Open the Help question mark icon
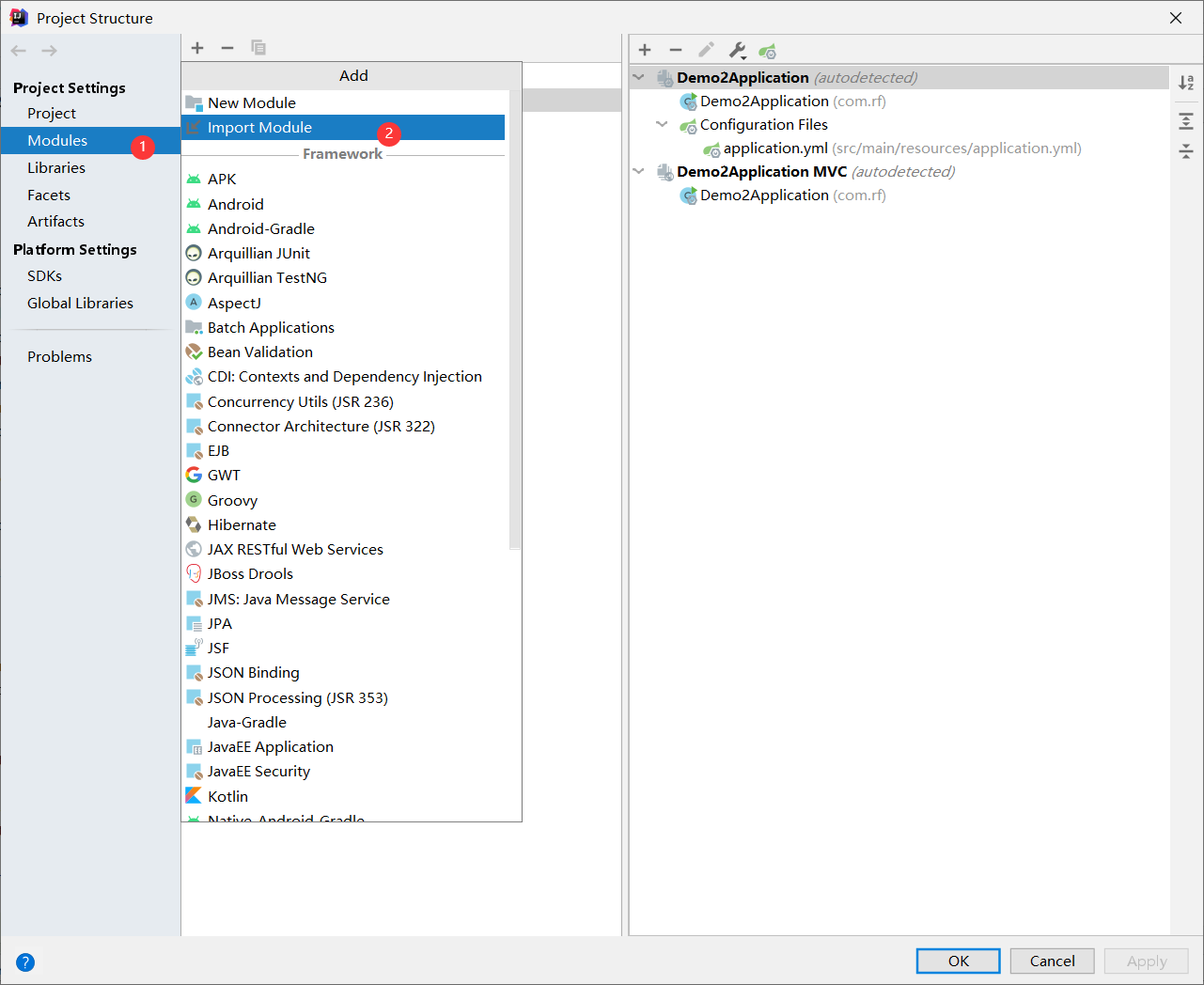 (25, 962)
